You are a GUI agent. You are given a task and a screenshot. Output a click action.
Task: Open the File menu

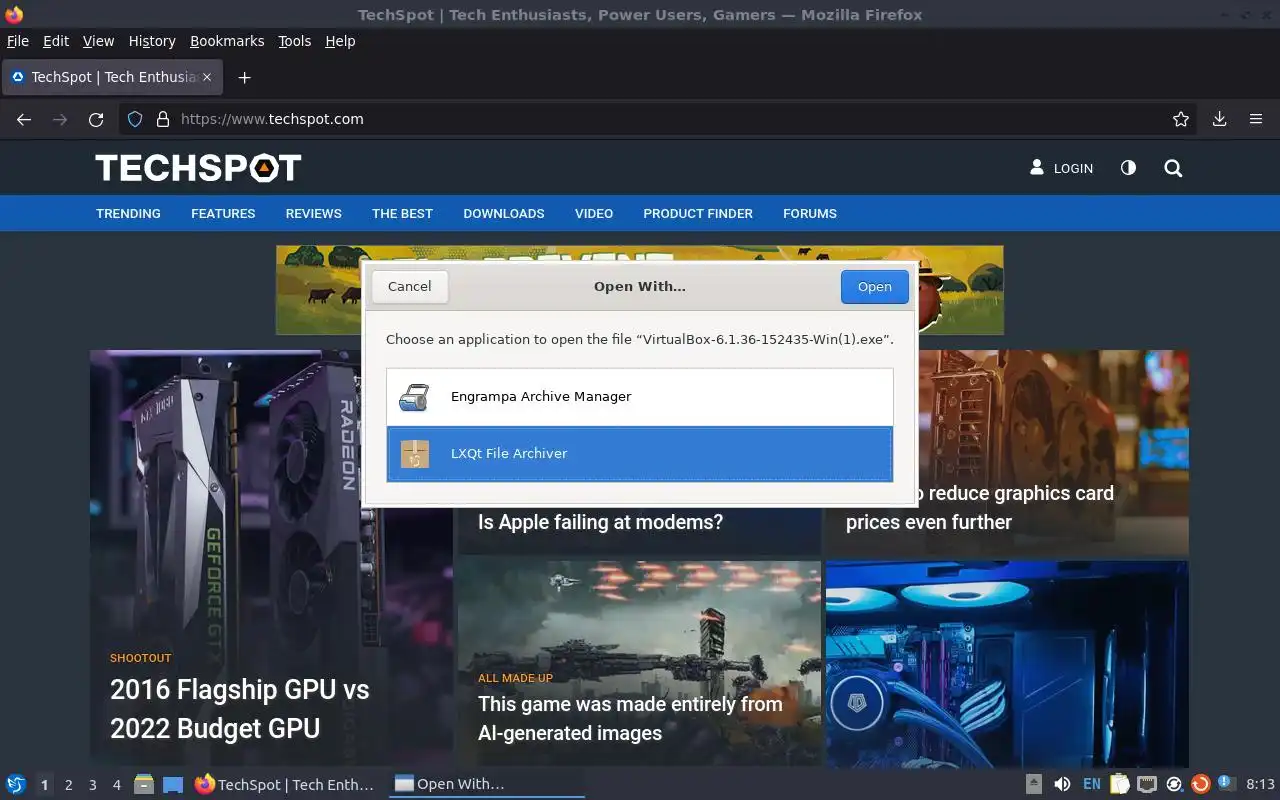click(18, 41)
